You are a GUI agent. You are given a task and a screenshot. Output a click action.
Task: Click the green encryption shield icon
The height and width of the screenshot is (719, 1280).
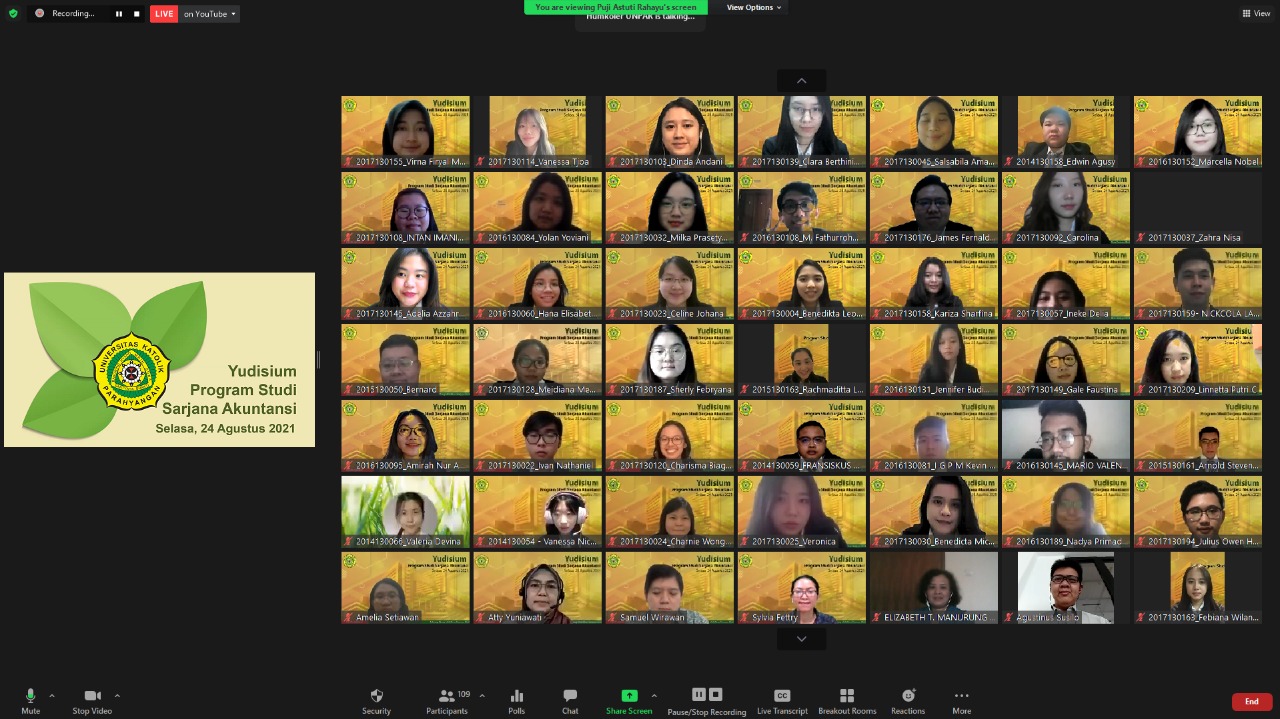coord(13,13)
